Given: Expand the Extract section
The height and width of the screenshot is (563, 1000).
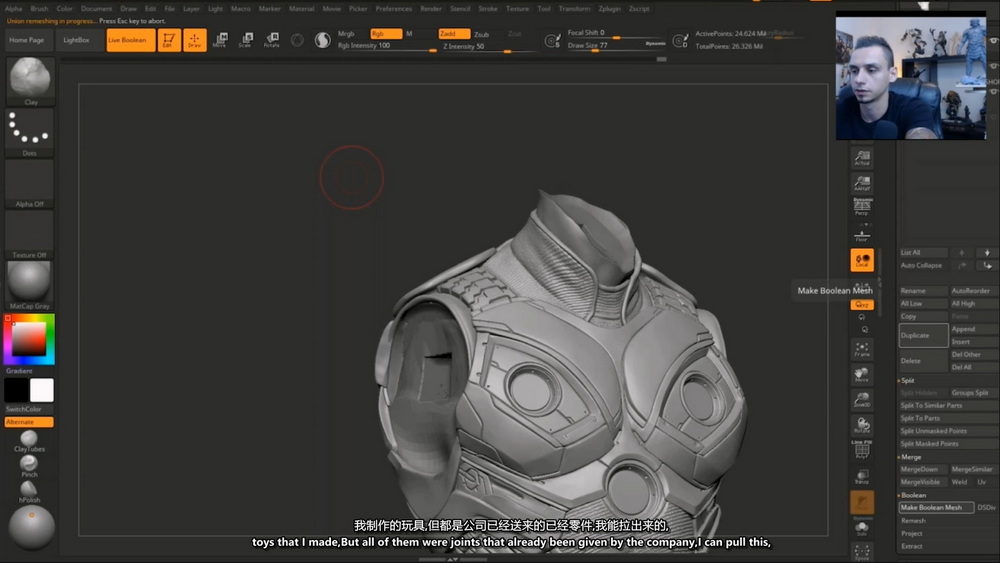Looking at the screenshot, I should (912, 546).
